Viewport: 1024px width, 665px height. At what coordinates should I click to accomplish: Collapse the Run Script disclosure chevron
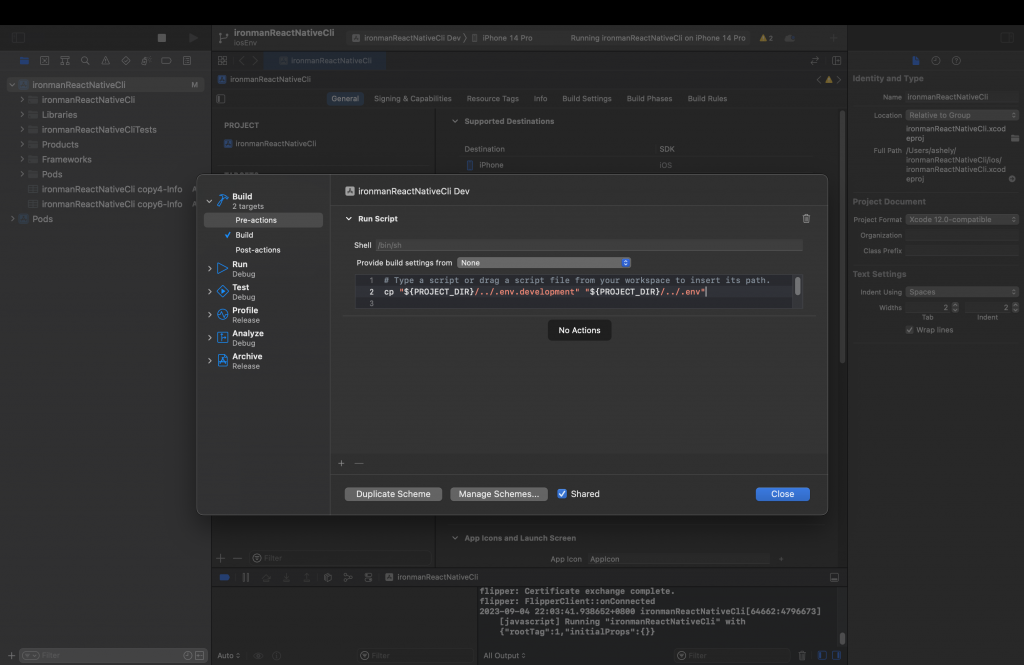pos(349,219)
